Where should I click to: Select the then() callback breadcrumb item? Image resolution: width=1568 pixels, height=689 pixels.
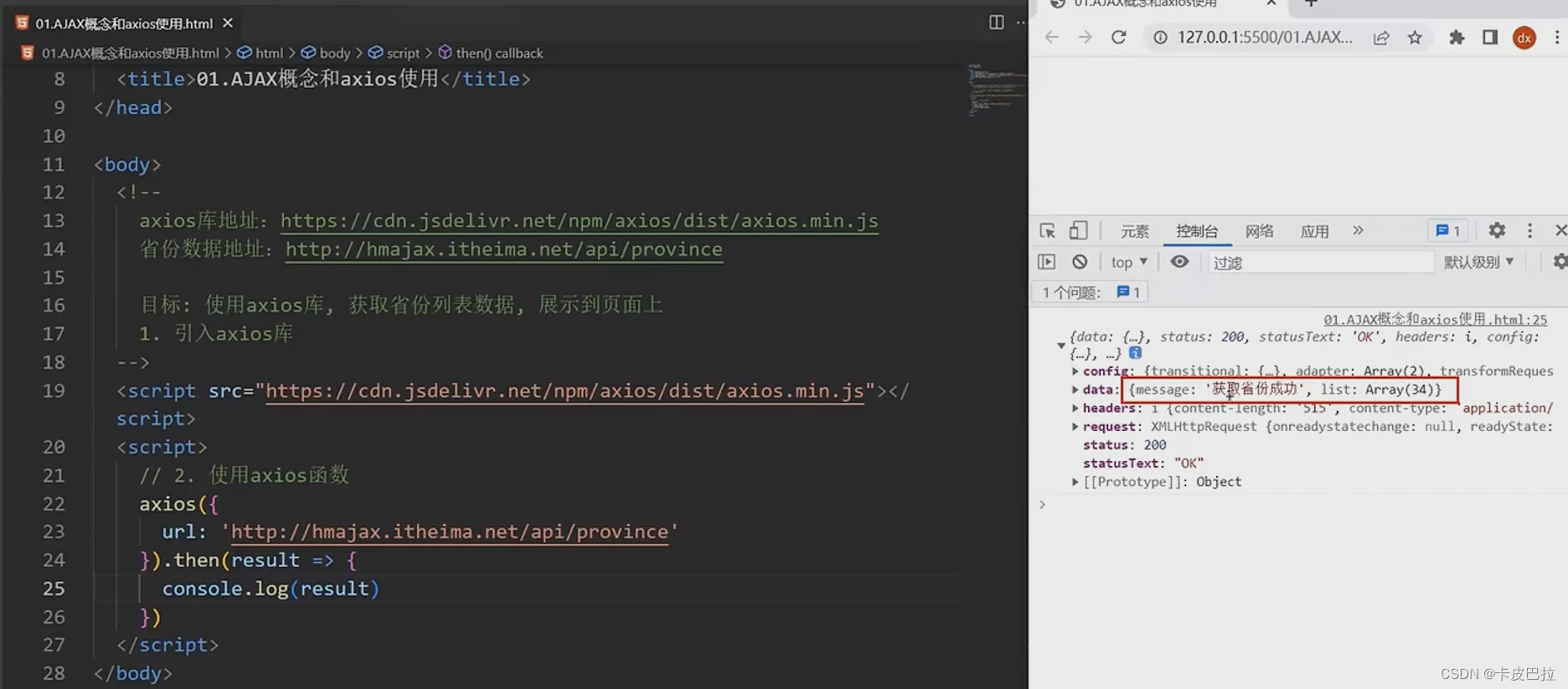pos(491,53)
